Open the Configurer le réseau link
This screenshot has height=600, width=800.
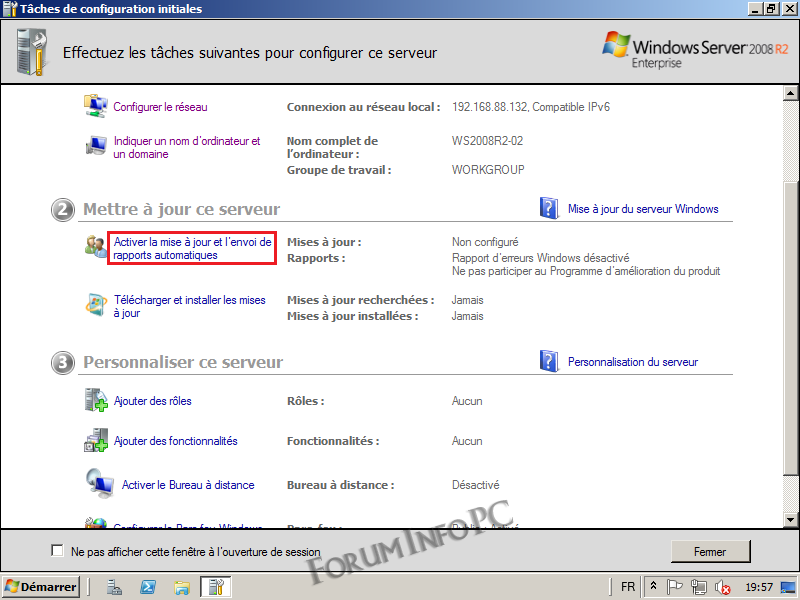point(160,107)
